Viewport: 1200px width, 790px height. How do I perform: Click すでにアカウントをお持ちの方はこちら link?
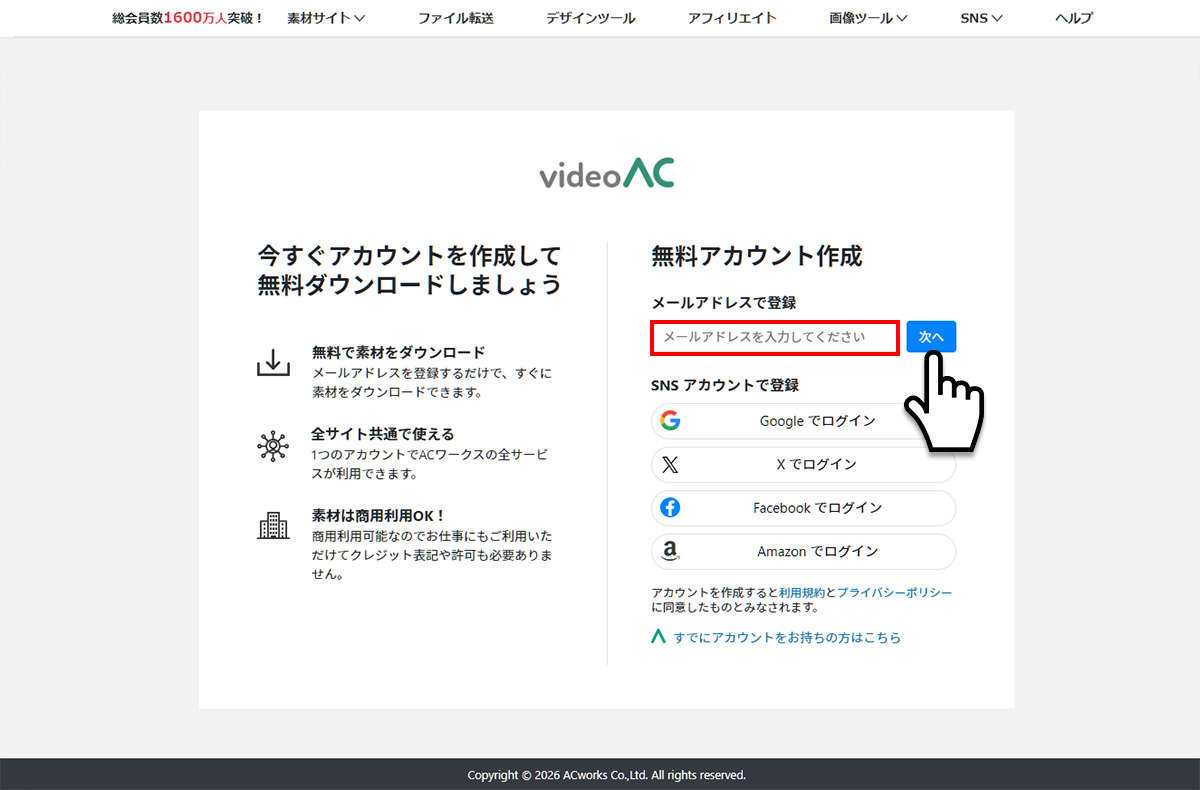click(x=787, y=637)
